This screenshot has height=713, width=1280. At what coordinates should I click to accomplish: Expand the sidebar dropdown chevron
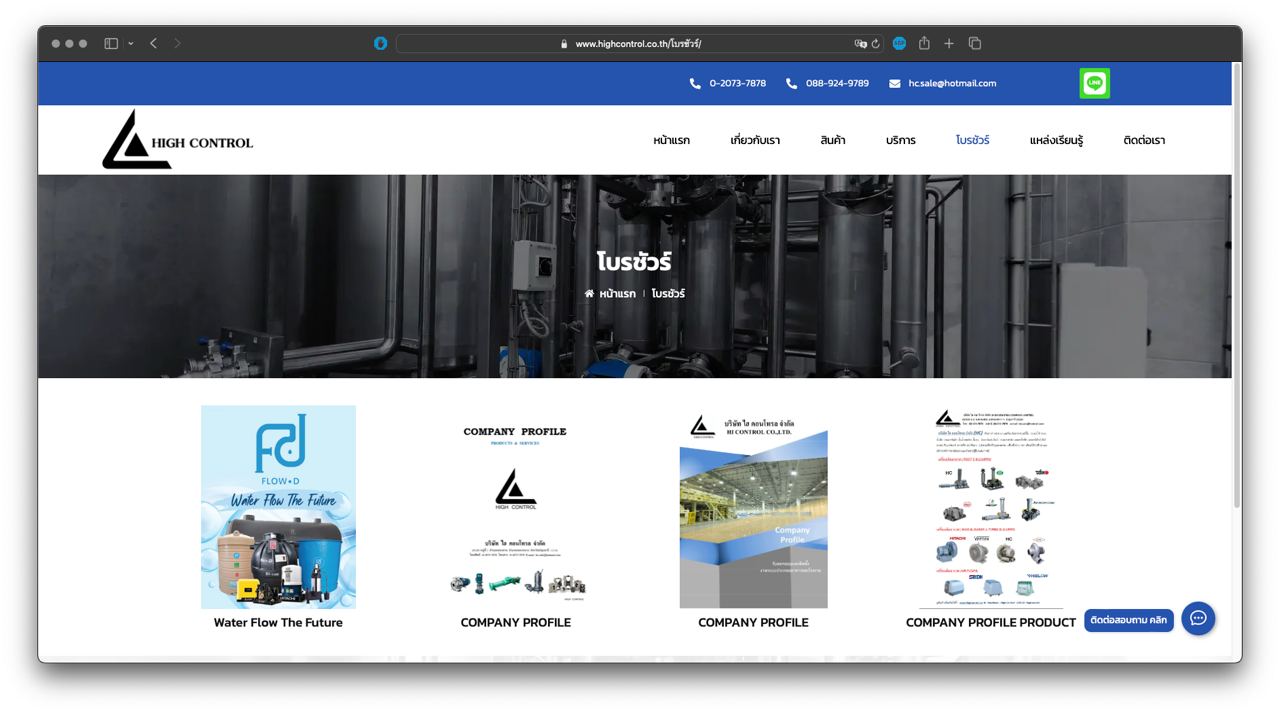[x=130, y=44]
